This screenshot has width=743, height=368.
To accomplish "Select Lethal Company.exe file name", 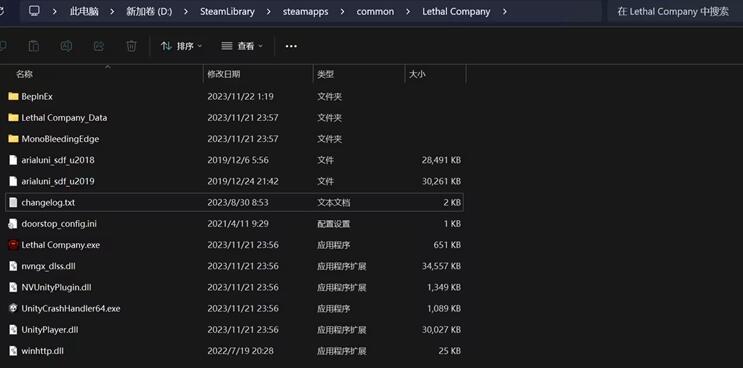I will (x=61, y=245).
